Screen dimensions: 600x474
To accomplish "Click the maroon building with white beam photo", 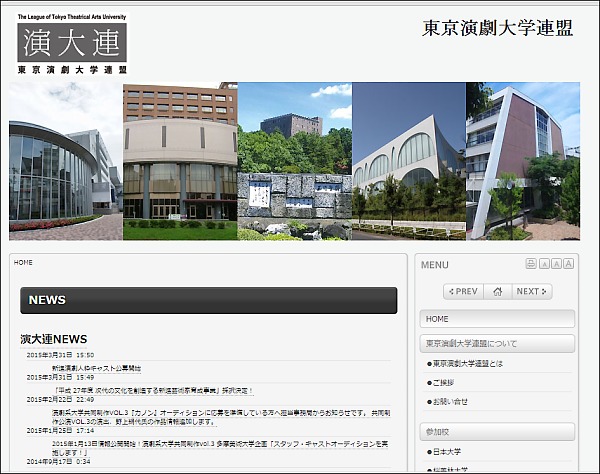I will pos(523,161).
